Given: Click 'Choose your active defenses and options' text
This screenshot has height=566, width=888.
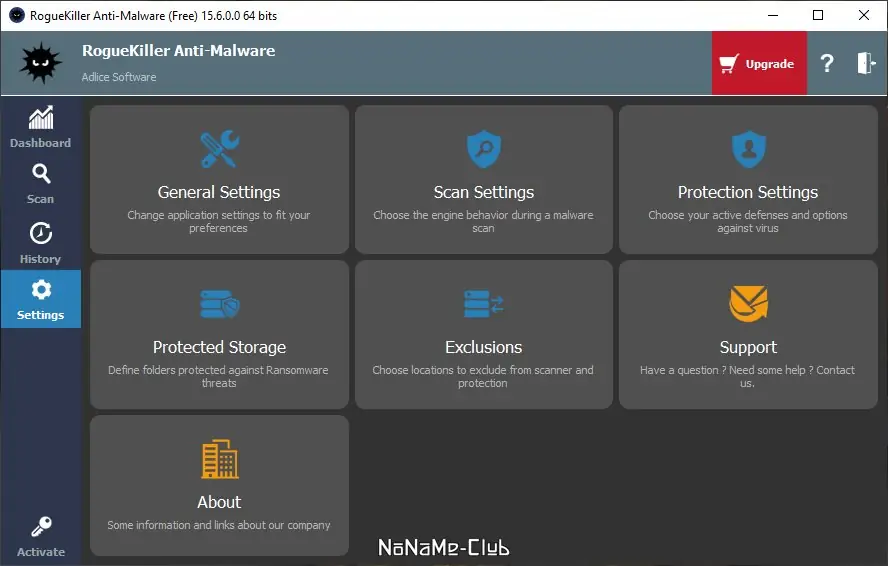Looking at the screenshot, I should (748, 215).
